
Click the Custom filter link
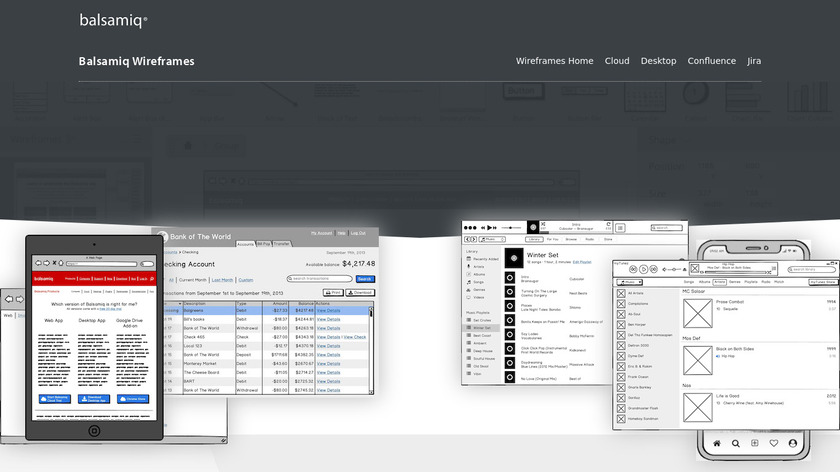tap(246, 280)
